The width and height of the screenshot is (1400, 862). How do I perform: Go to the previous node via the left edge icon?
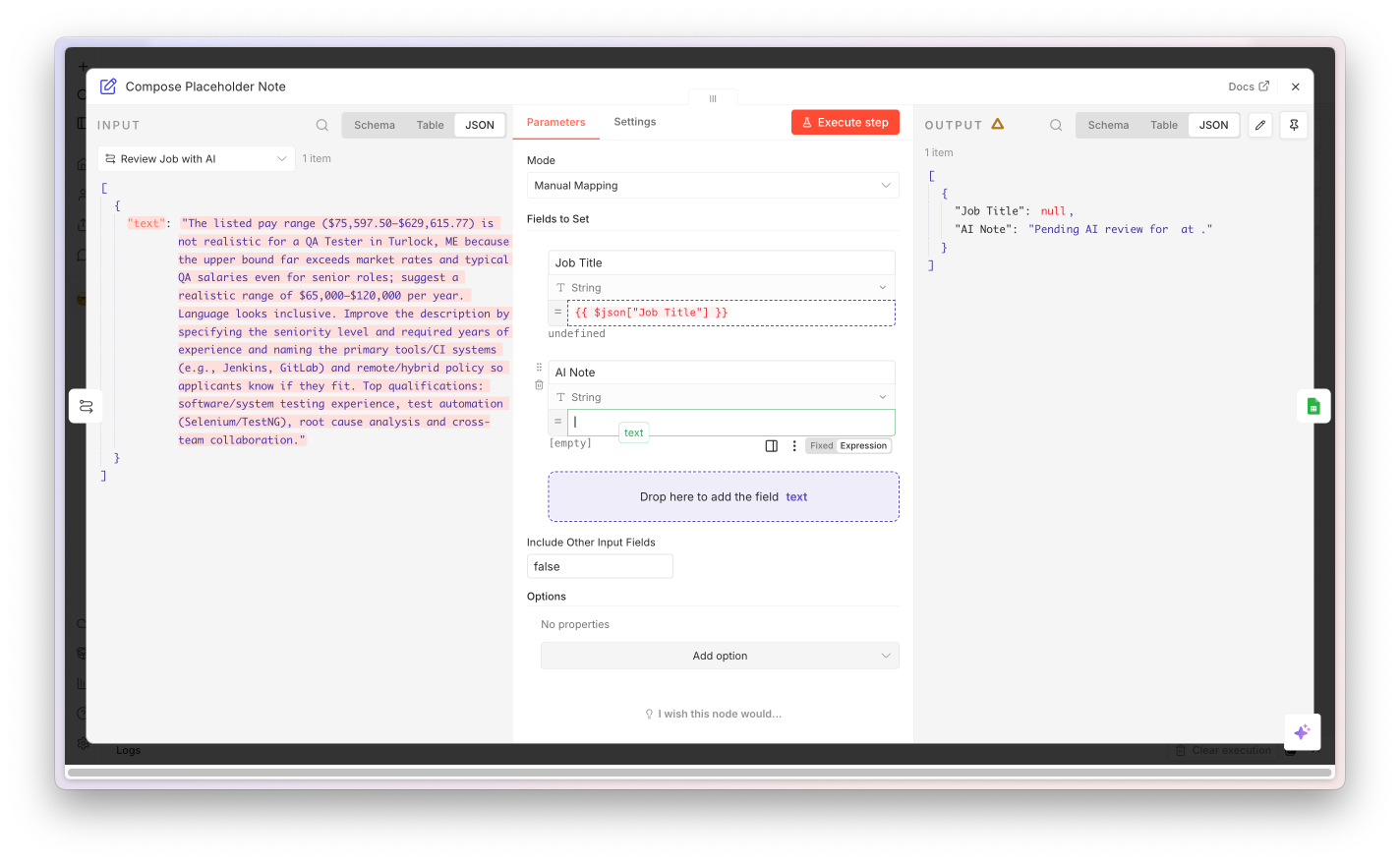click(x=87, y=406)
